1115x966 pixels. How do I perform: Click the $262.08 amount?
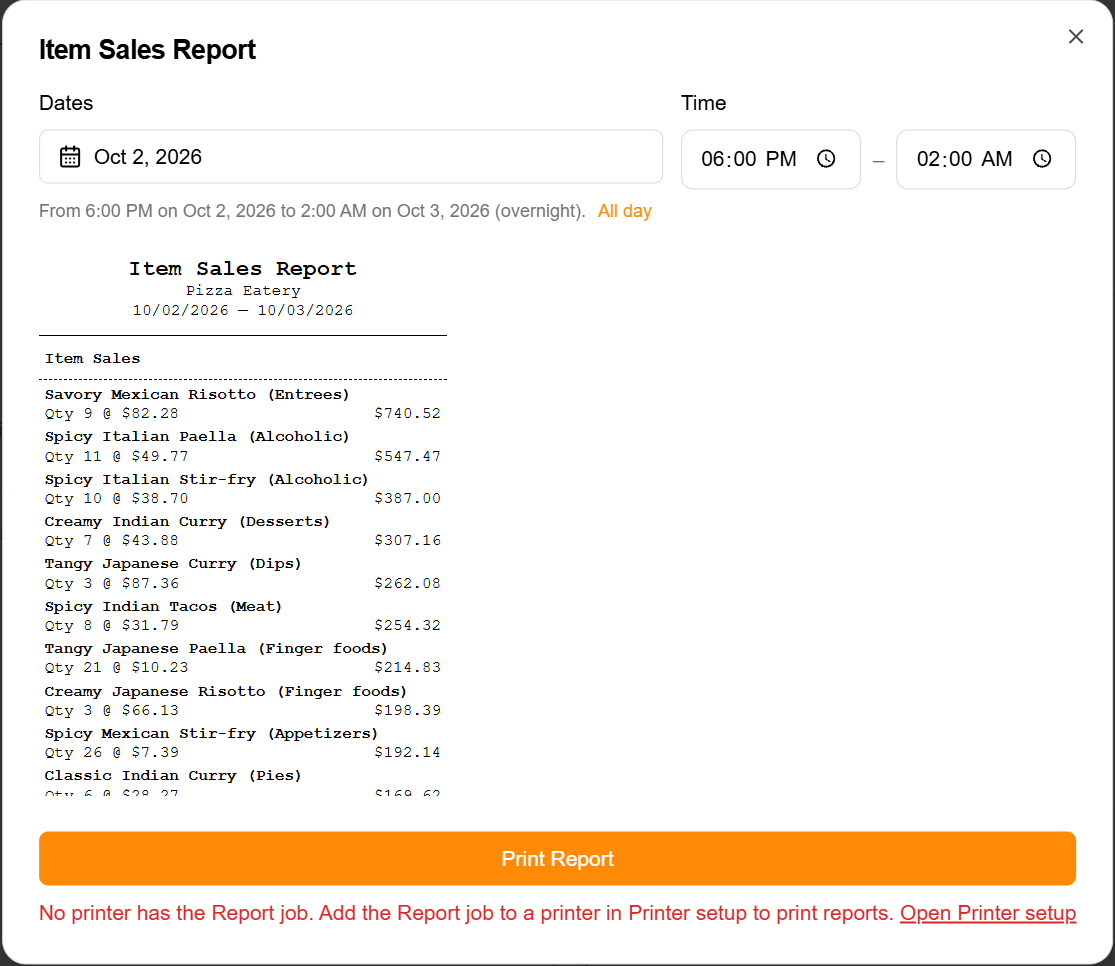tap(407, 583)
